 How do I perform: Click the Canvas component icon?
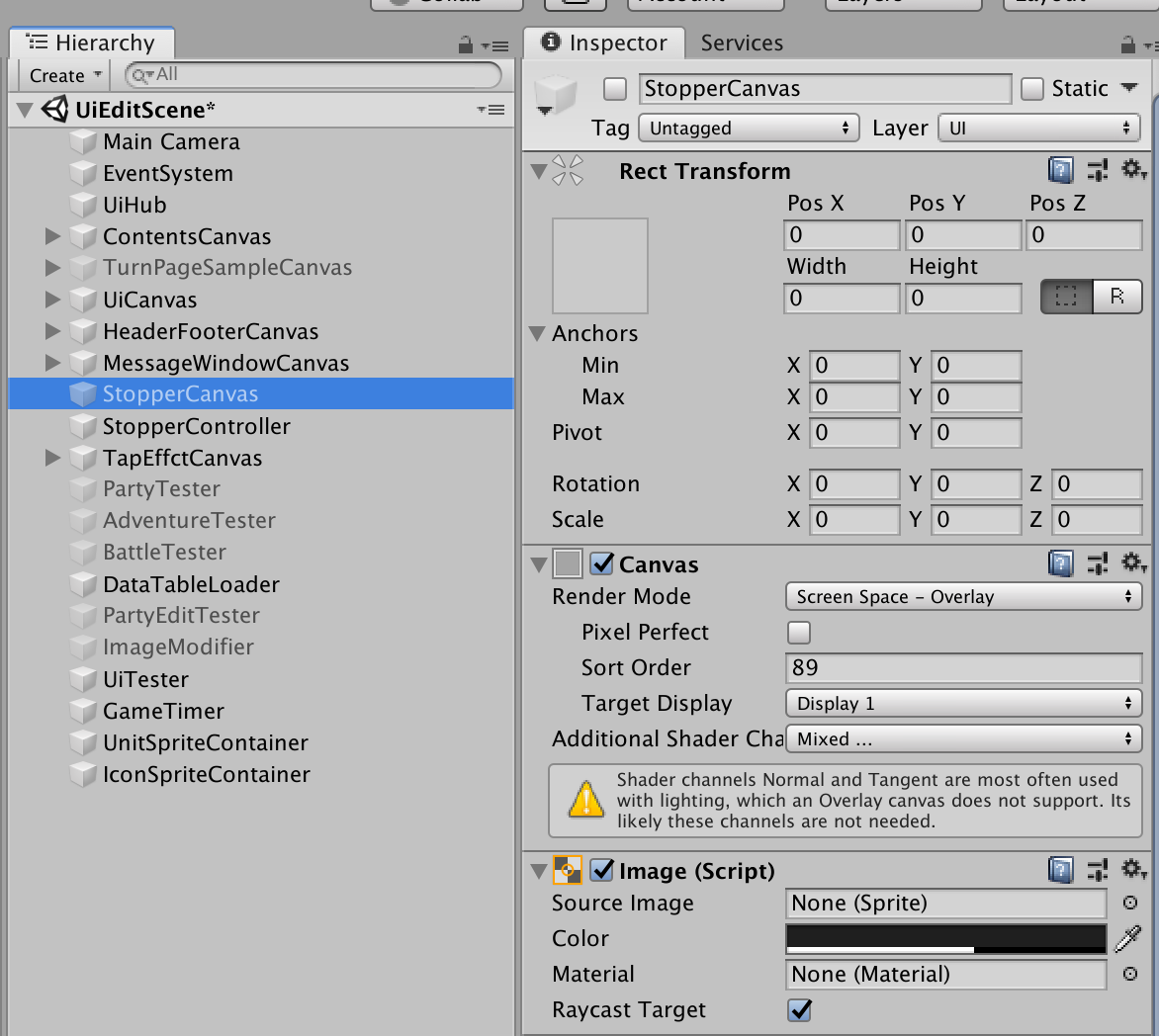pyautogui.click(x=568, y=563)
